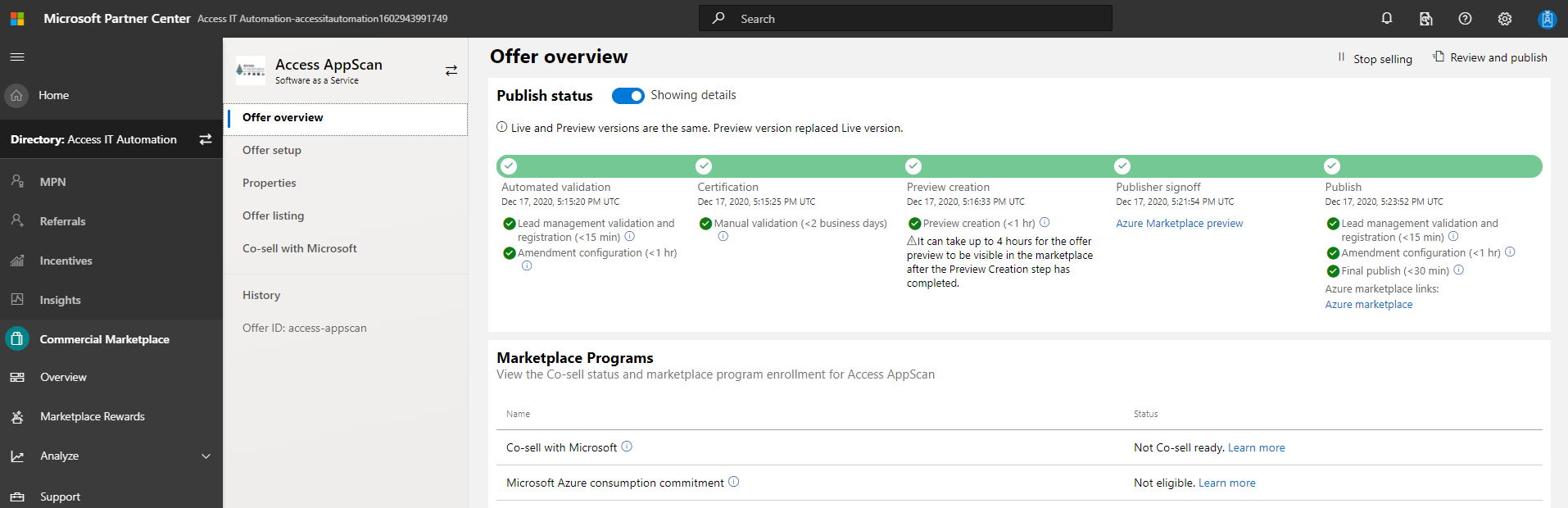Image resolution: width=1568 pixels, height=508 pixels.
Task: Open the settings gear icon
Action: [x=1505, y=18]
